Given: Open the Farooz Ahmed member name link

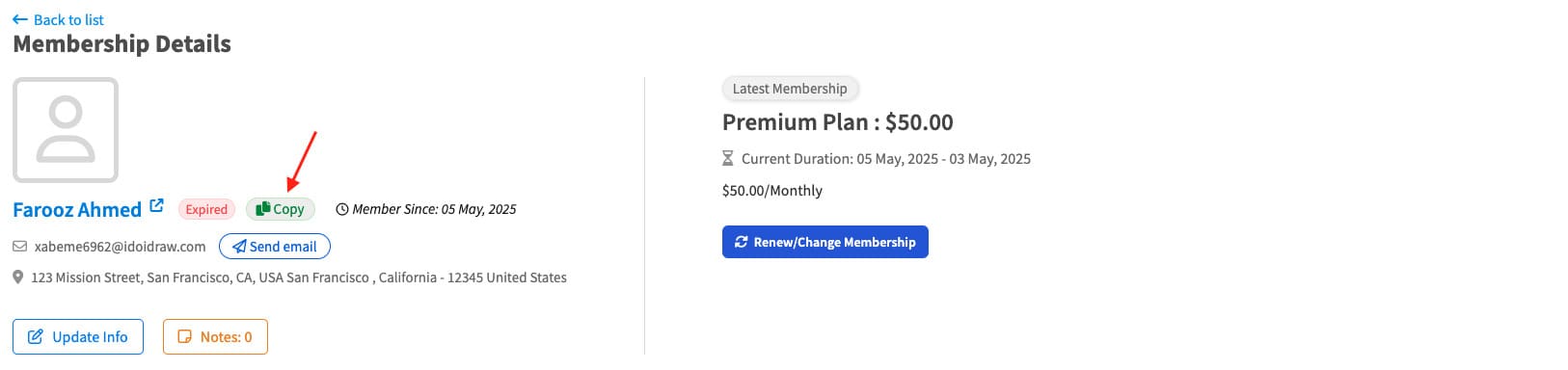Looking at the screenshot, I should [x=77, y=209].
